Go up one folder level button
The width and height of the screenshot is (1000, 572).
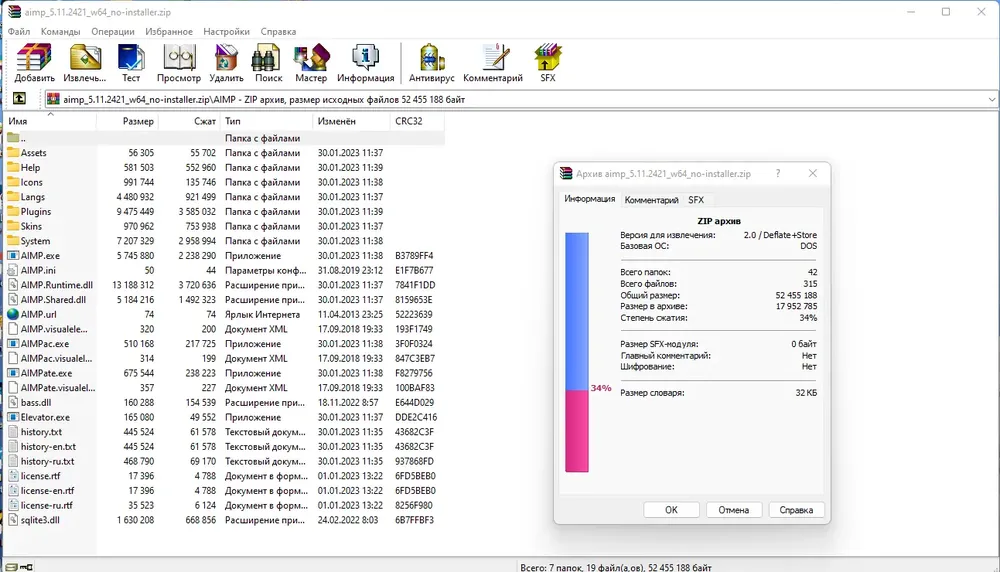(18, 99)
